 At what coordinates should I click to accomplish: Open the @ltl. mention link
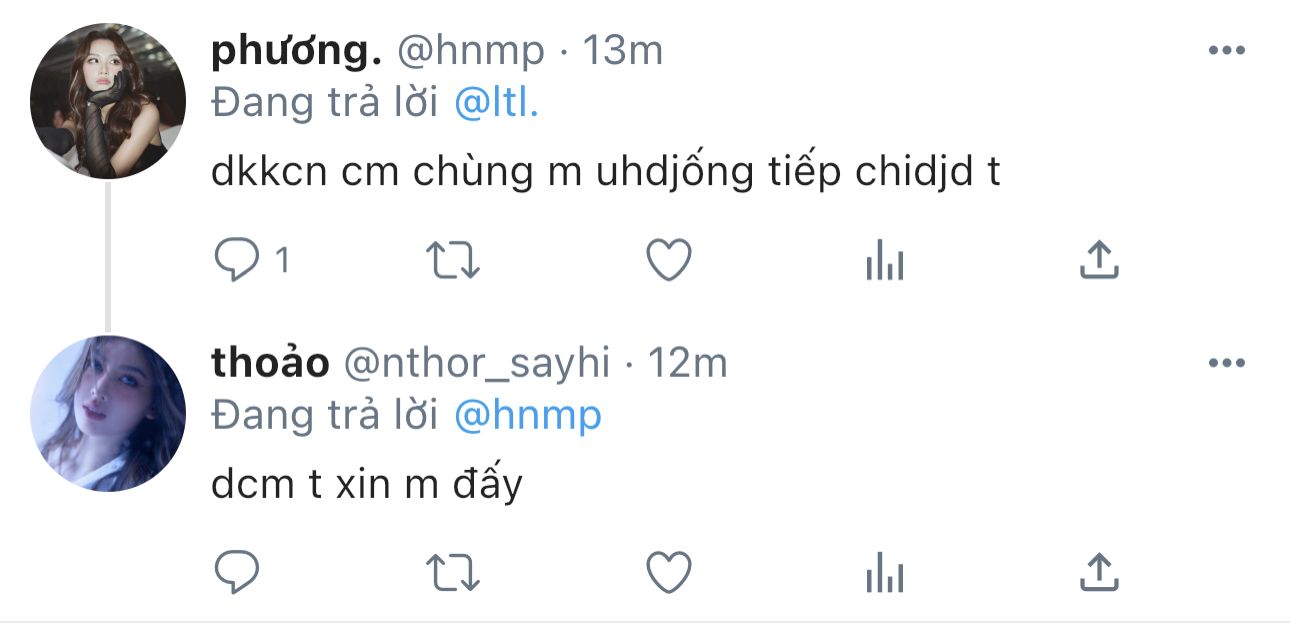pos(496,105)
